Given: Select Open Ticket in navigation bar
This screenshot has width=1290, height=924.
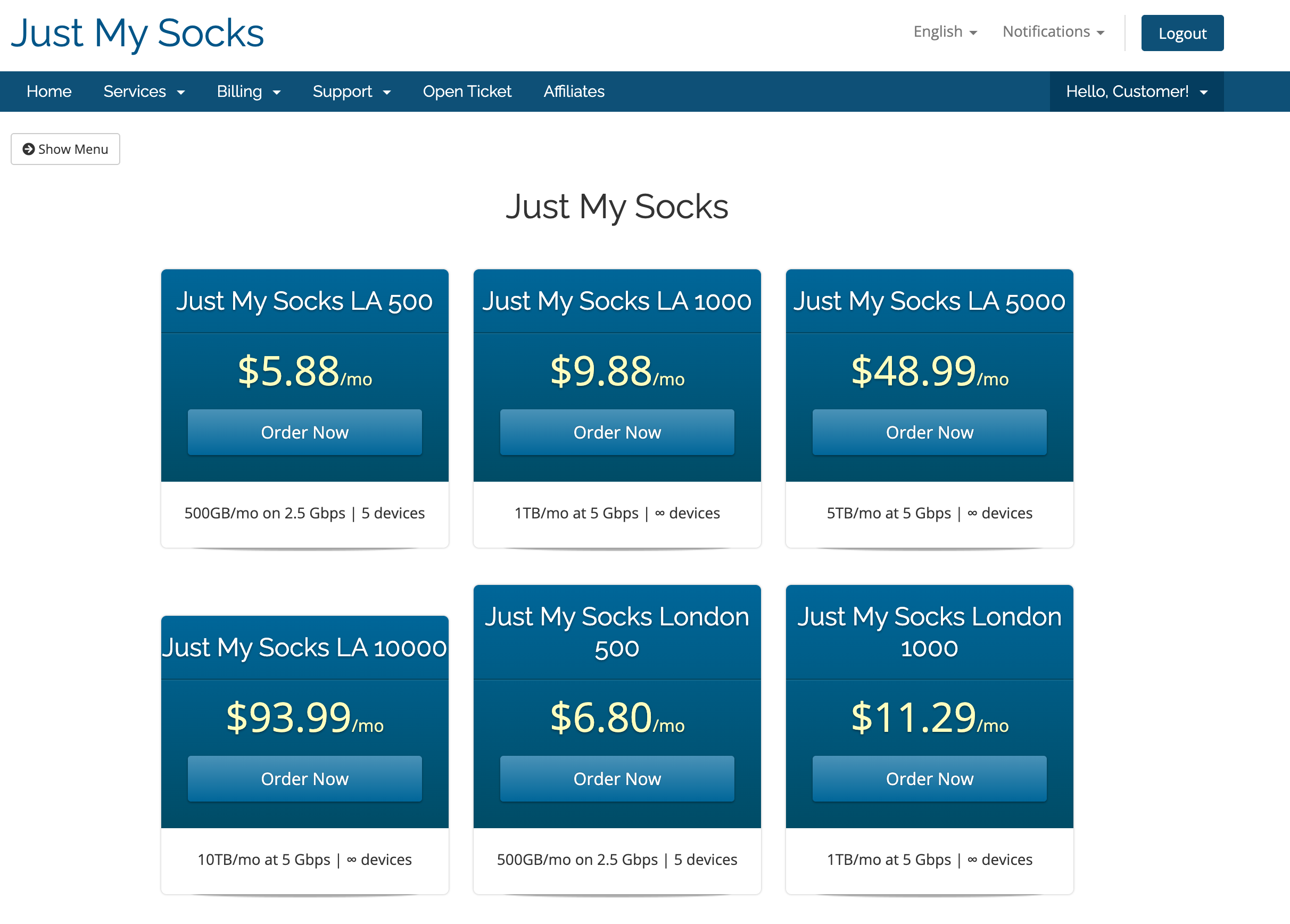Looking at the screenshot, I should click(467, 92).
